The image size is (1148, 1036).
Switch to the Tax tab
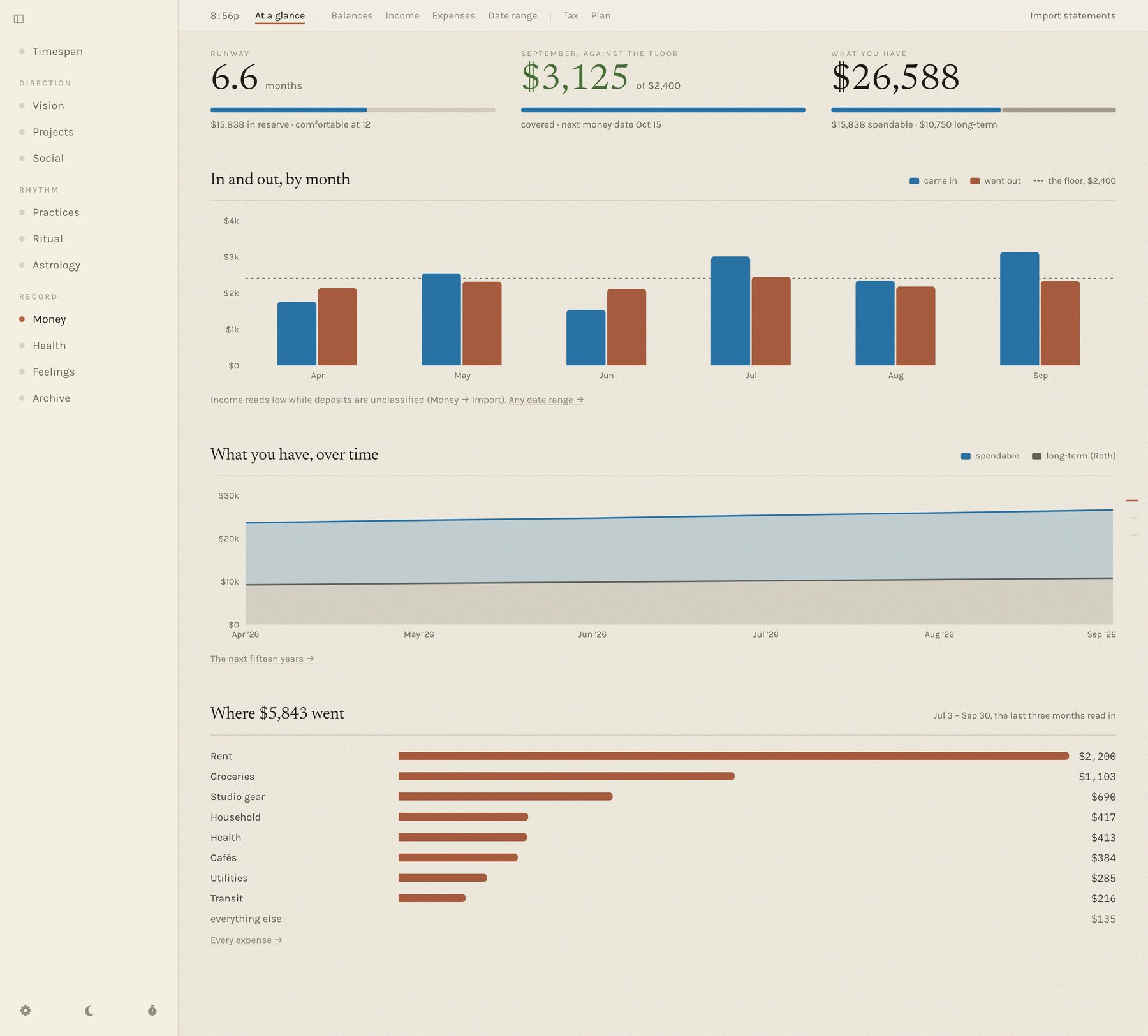[571, 16]
